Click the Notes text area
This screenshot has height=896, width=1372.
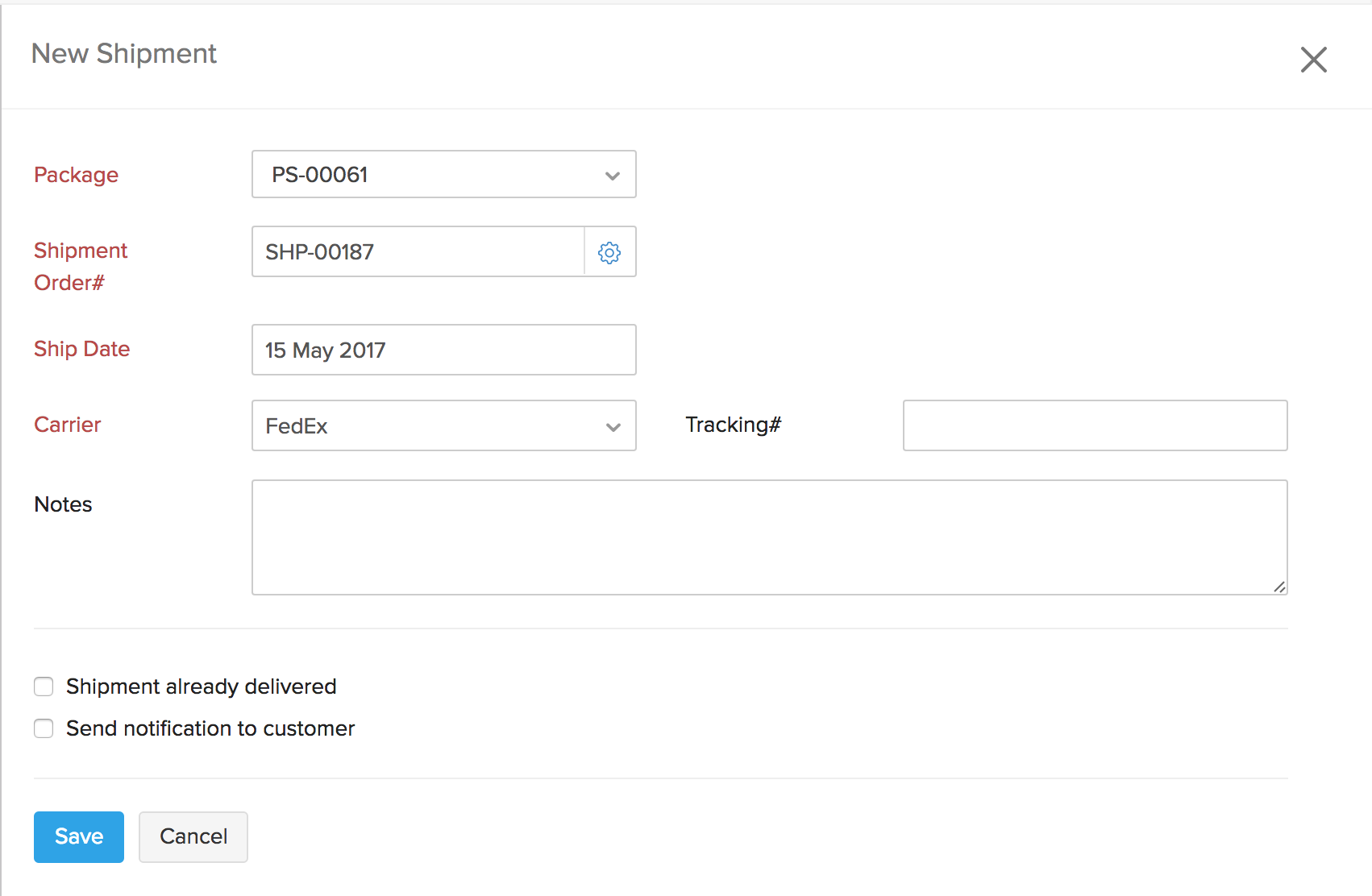769,537
